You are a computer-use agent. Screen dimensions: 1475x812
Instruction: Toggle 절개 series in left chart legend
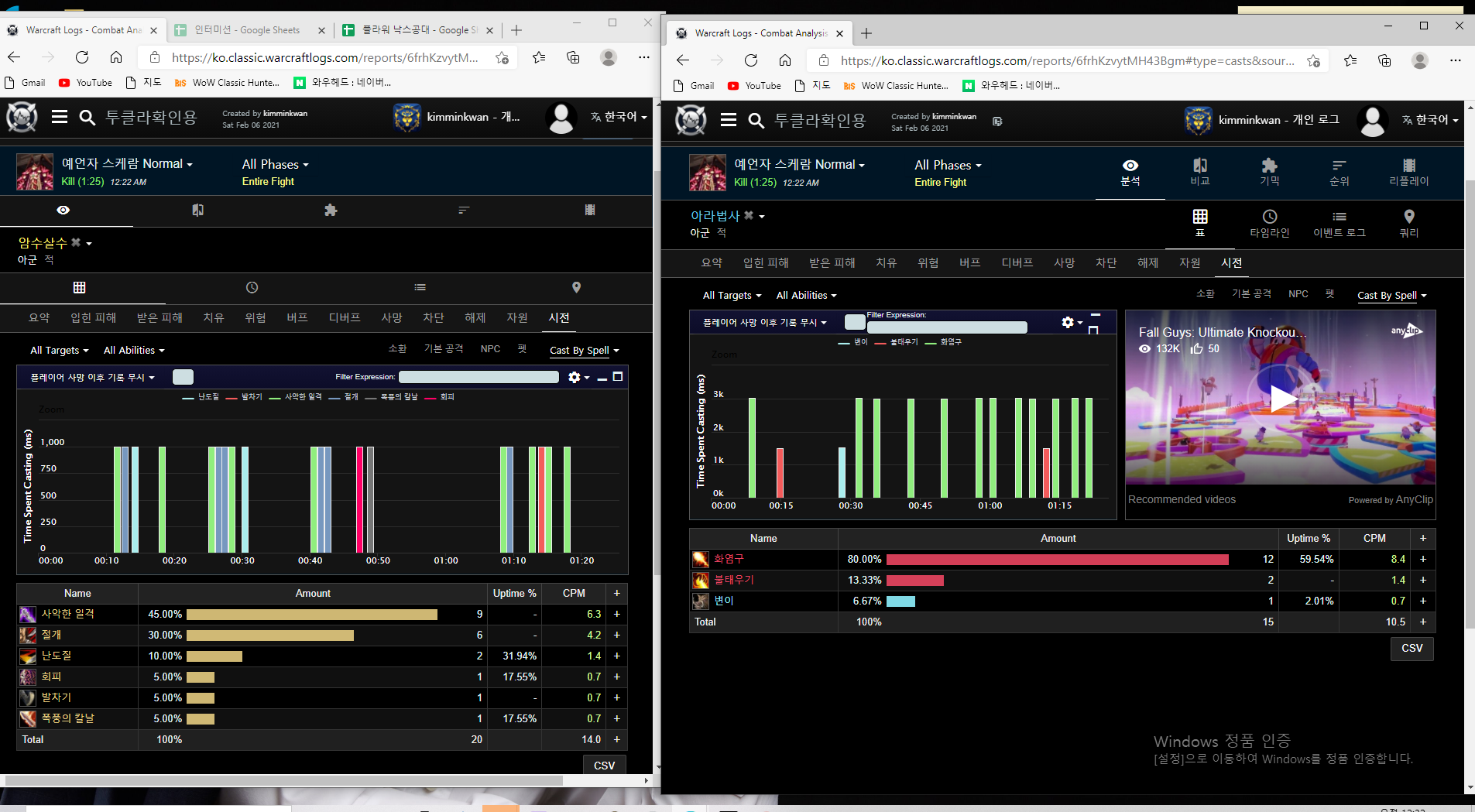pos(344,396)
